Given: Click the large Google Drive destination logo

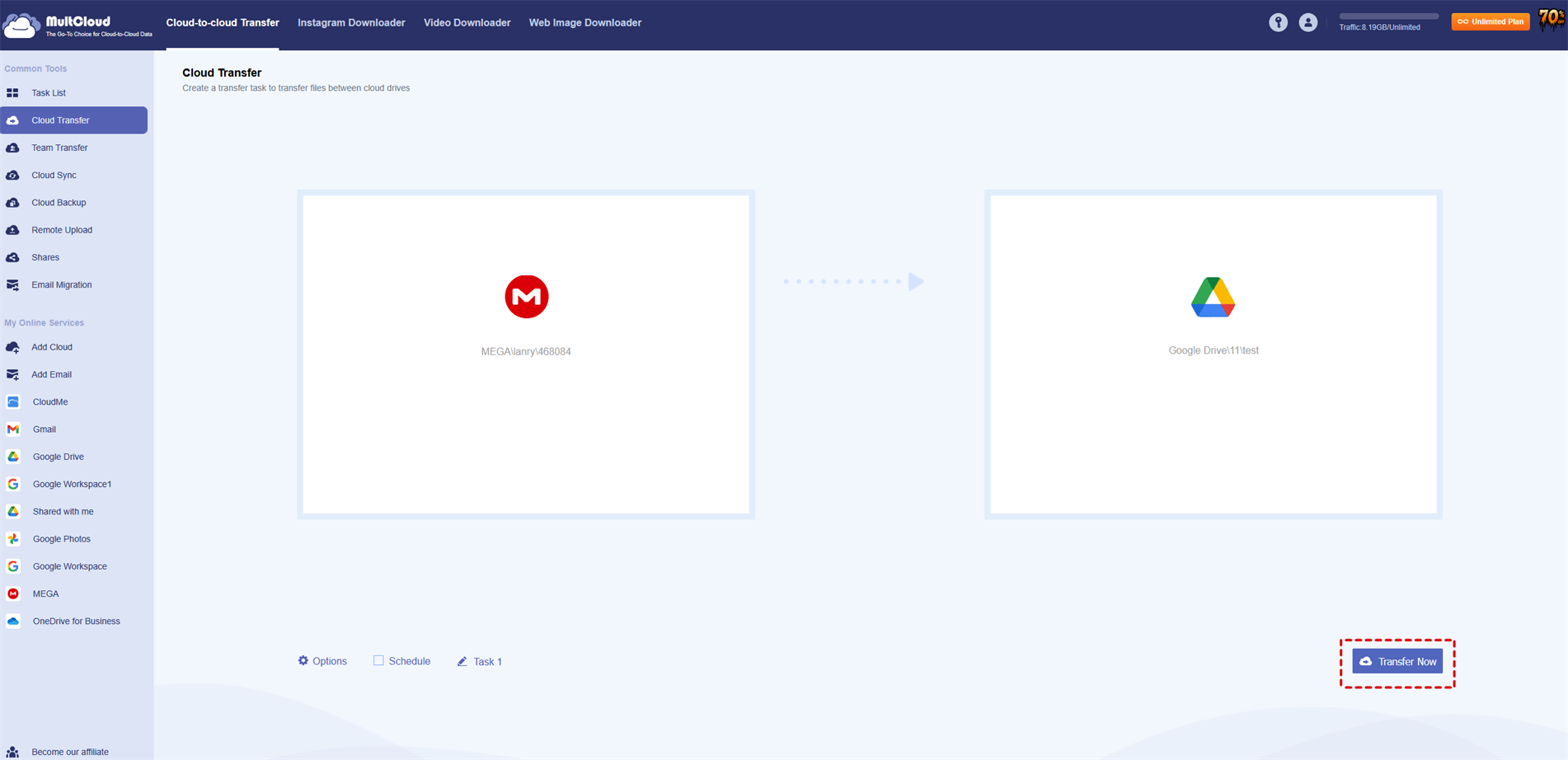Looking at the screenshot, I should (1213, 298).
